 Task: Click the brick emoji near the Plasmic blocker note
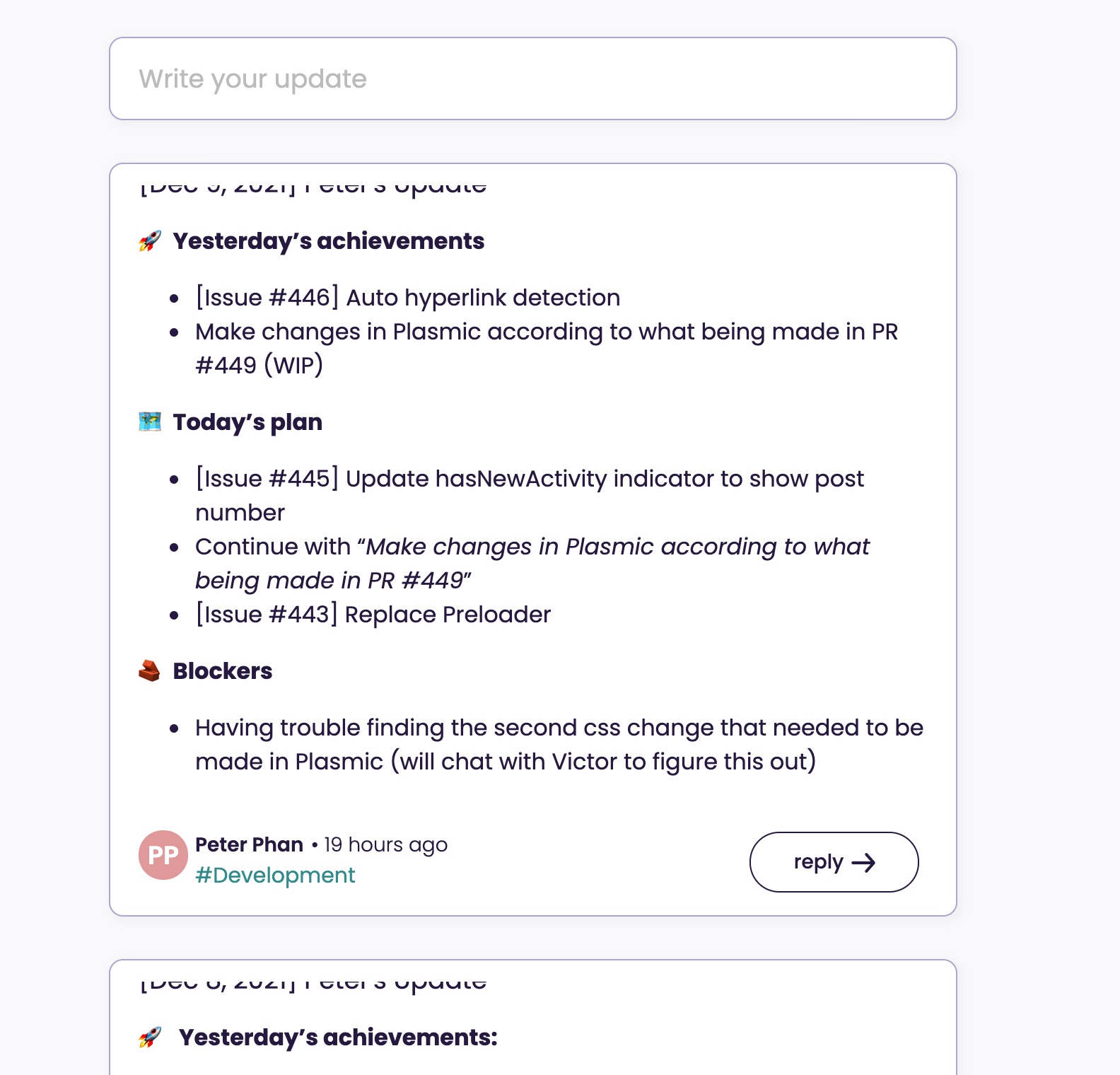pos(149,670)
